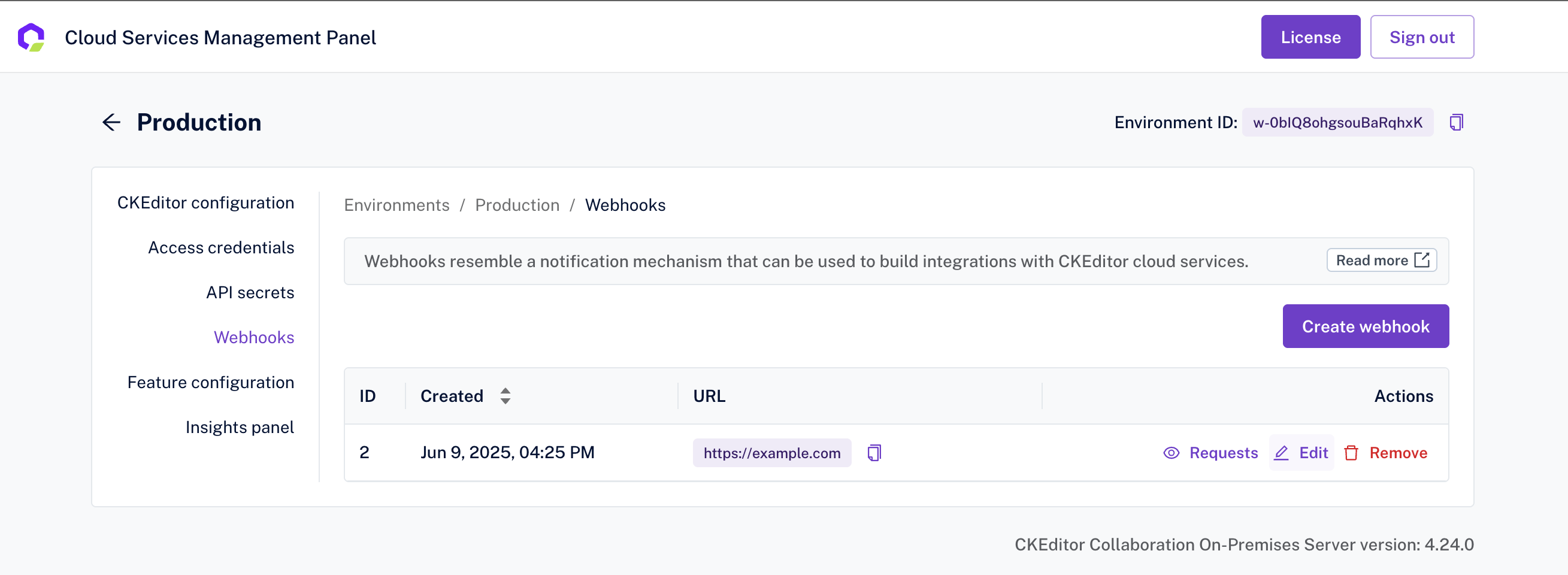Click the eye icon for webhook requests

click(1171, 453)
